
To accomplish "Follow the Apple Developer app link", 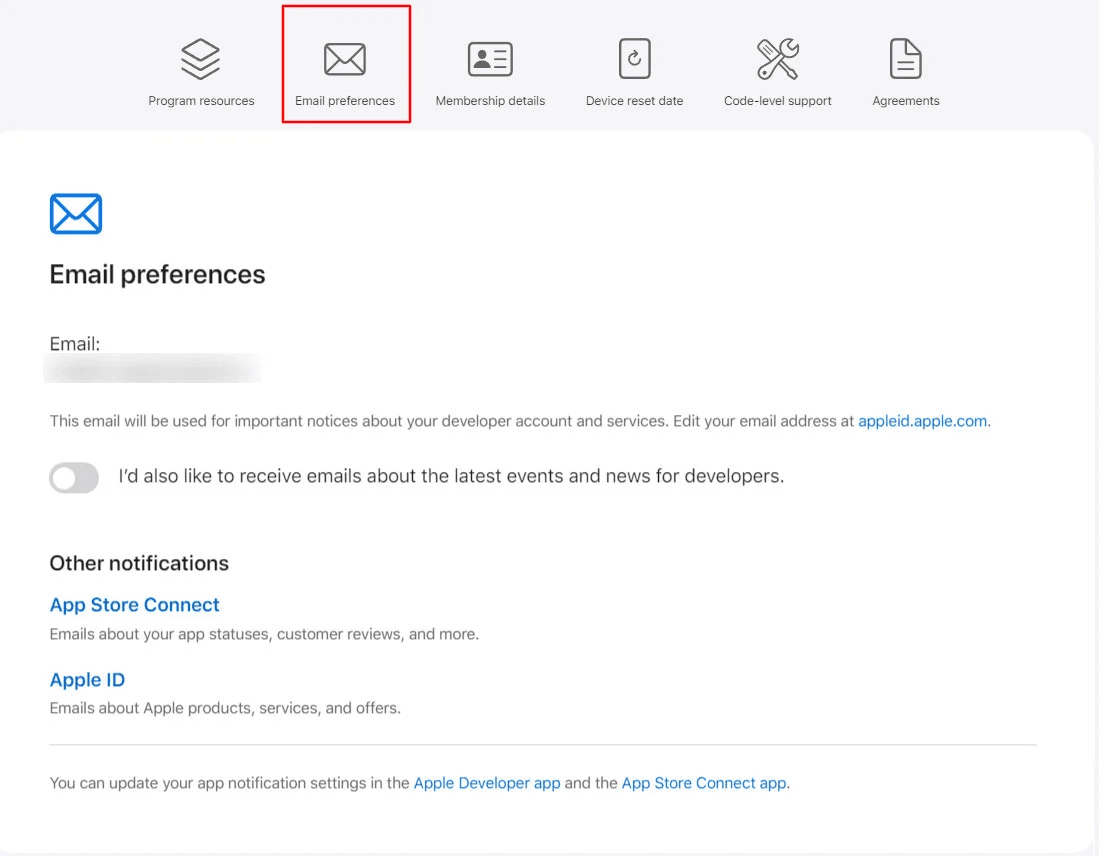I will coord(487,783).
